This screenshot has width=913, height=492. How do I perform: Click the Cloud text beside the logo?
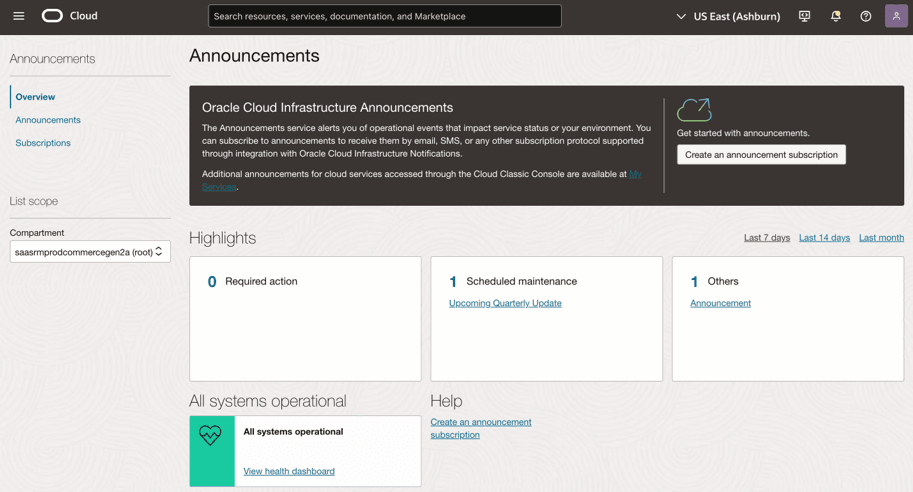pyautogui.click(x=84, y=16)
